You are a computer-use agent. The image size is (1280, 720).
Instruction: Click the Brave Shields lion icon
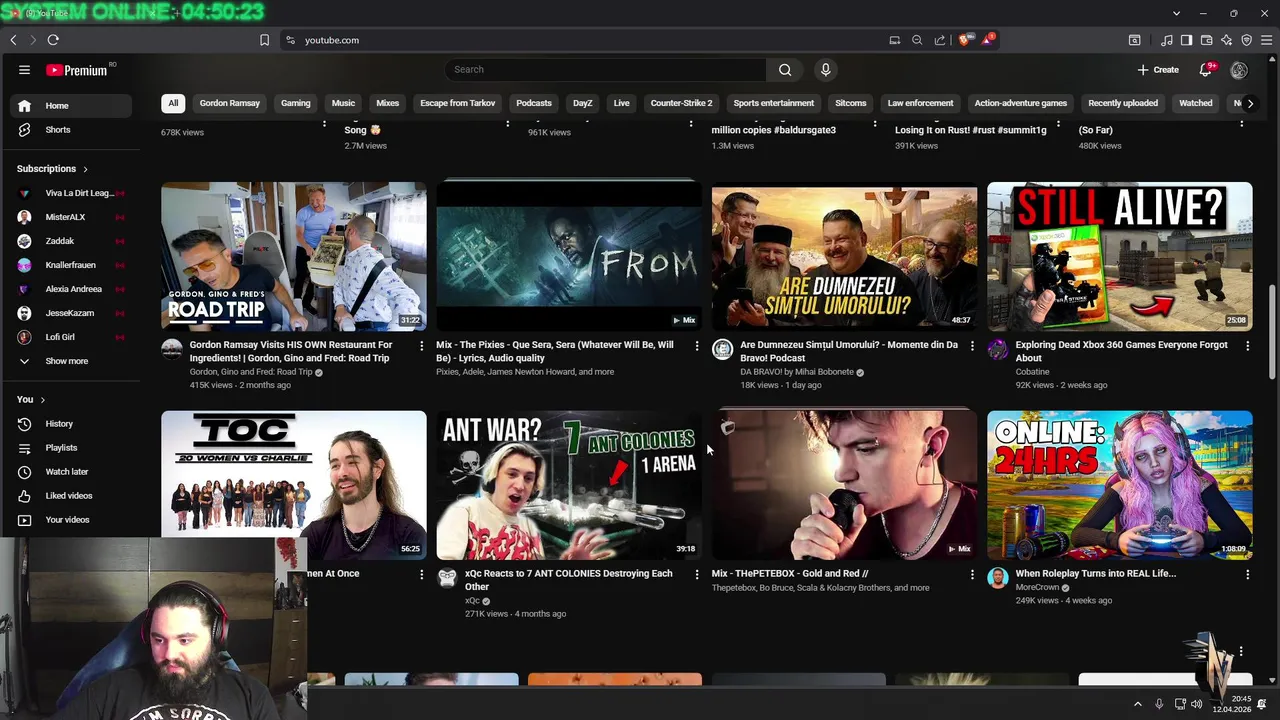pyautogui.click(x=964, y=40)
